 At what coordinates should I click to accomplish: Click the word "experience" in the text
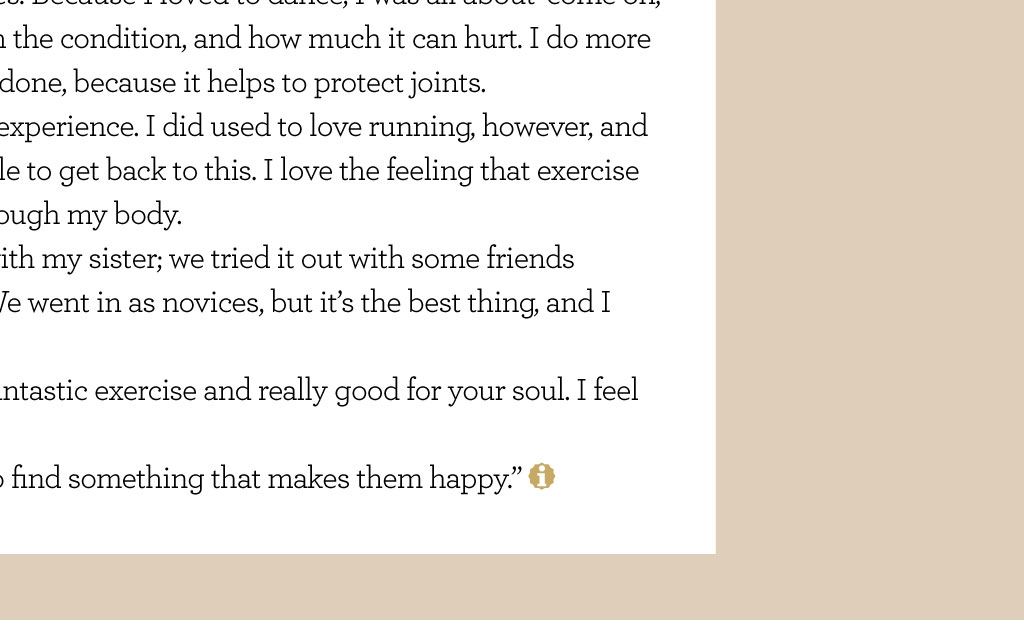point(69,127)
